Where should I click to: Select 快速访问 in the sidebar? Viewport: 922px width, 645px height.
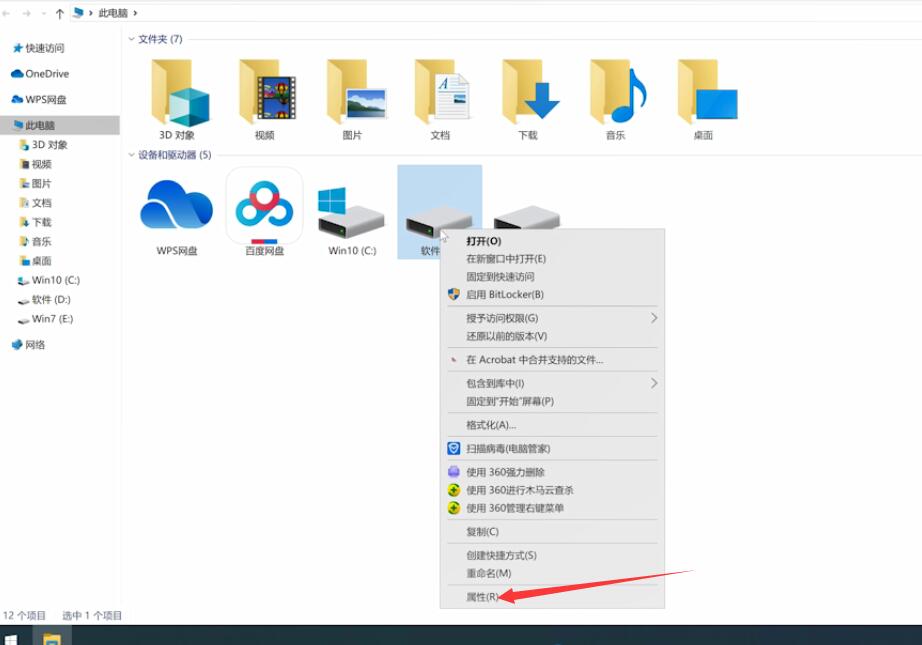click(39, 48)
